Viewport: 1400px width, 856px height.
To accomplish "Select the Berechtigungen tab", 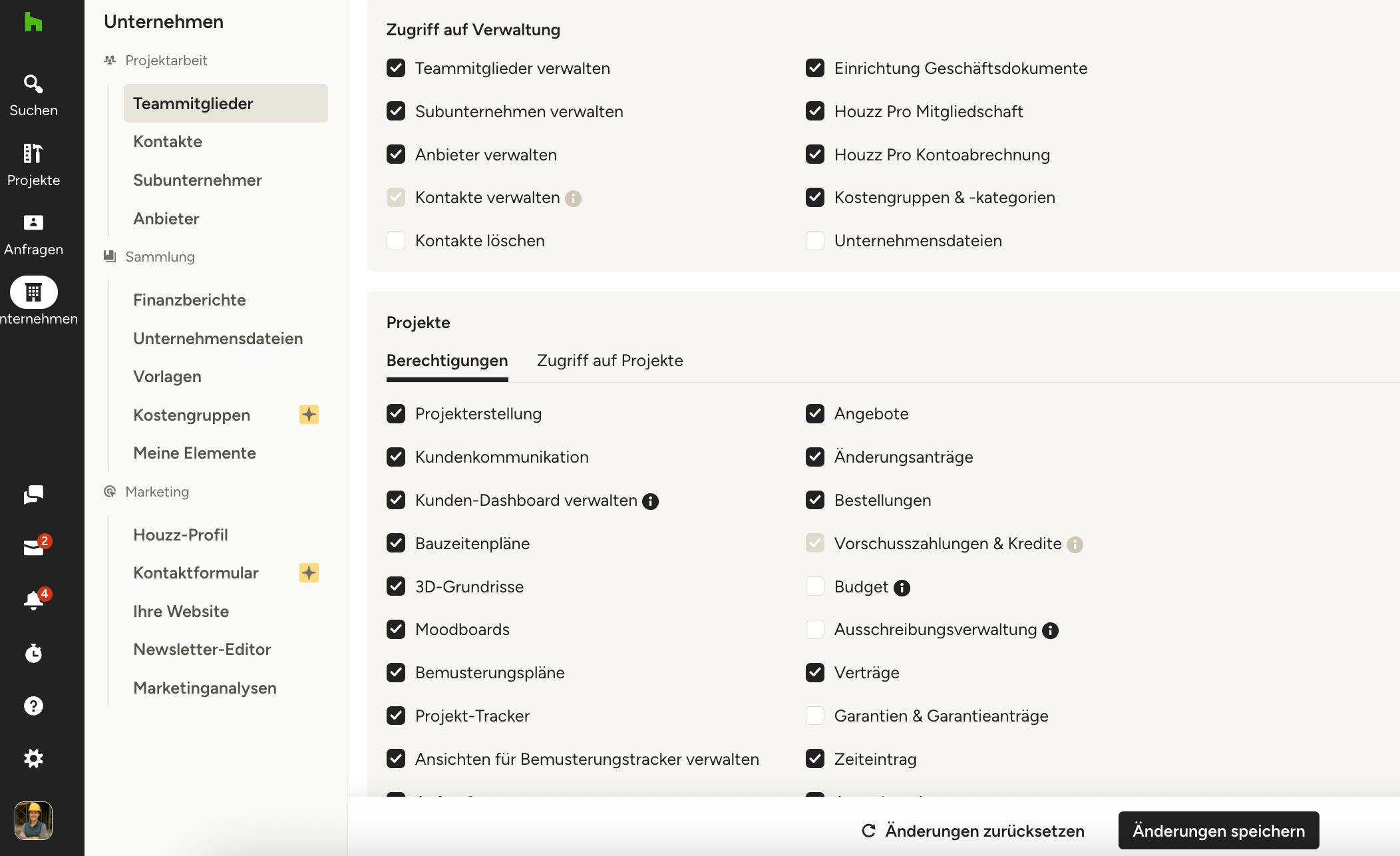I will (x=447, y=360).
